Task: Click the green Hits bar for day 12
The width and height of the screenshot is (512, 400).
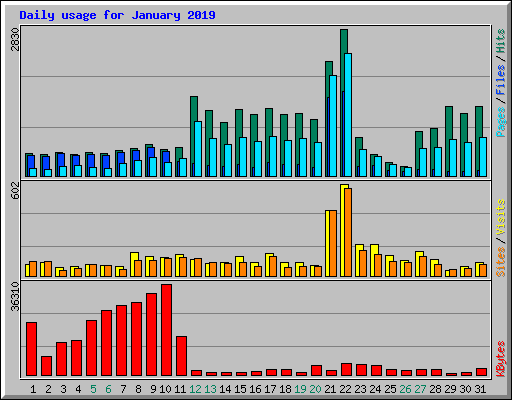Action: tap(194, 109)
